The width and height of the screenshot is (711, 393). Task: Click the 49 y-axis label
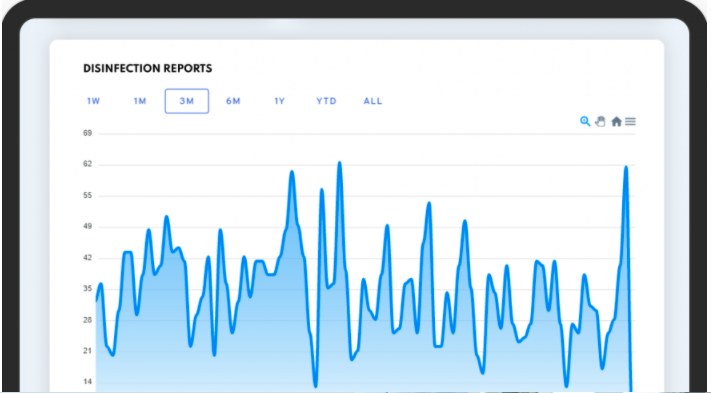[88, 227]
